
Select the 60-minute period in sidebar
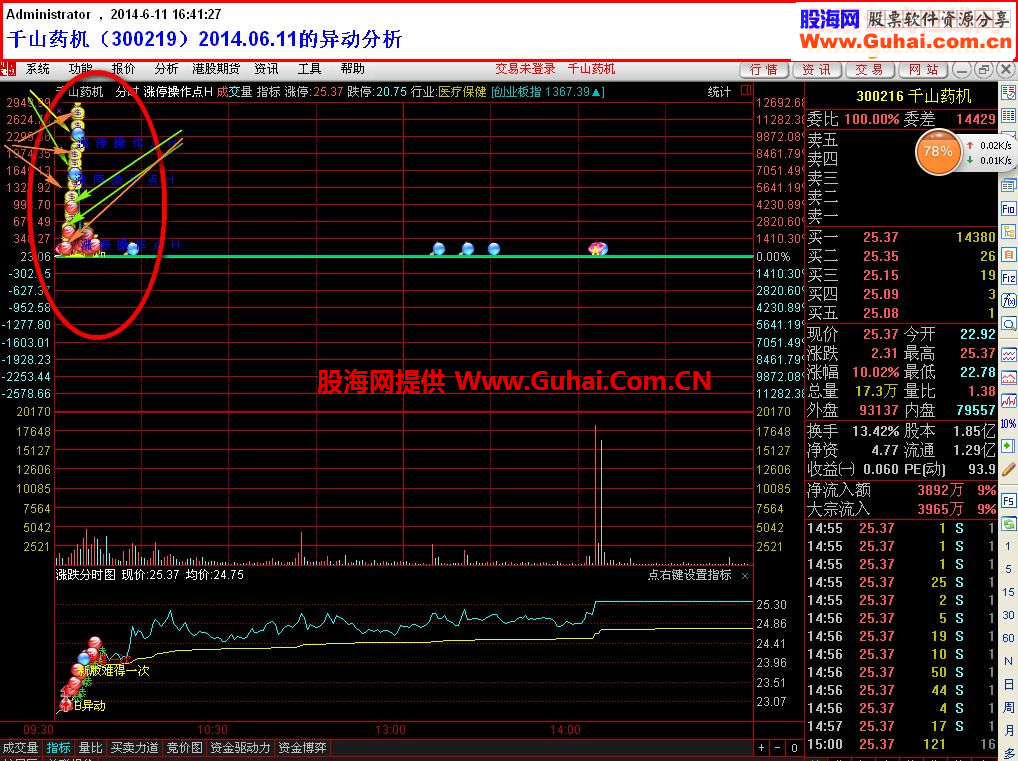(1008, 638)
